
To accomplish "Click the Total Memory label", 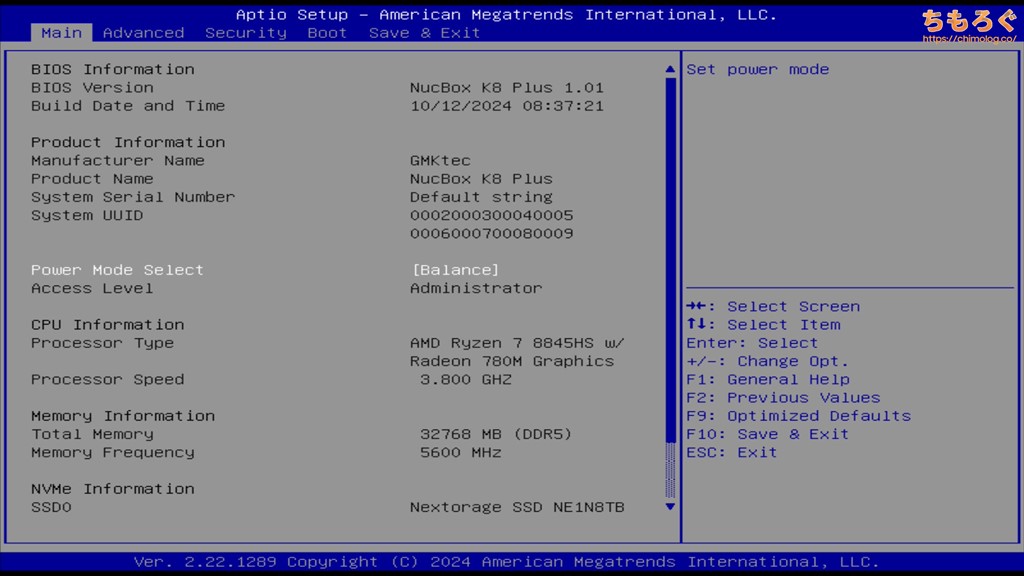I will click(92, 434).
